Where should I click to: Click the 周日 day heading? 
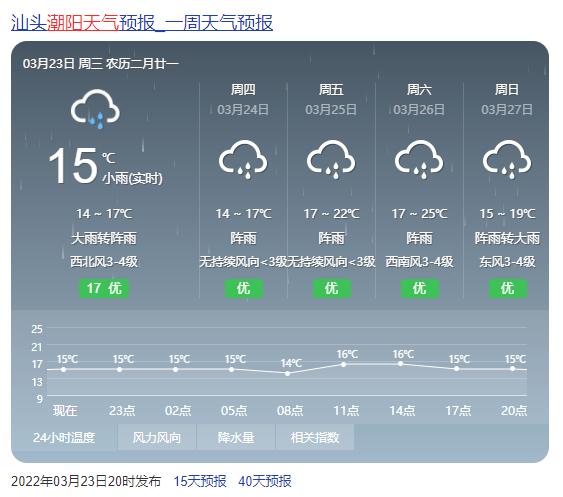tap(507, 89)
